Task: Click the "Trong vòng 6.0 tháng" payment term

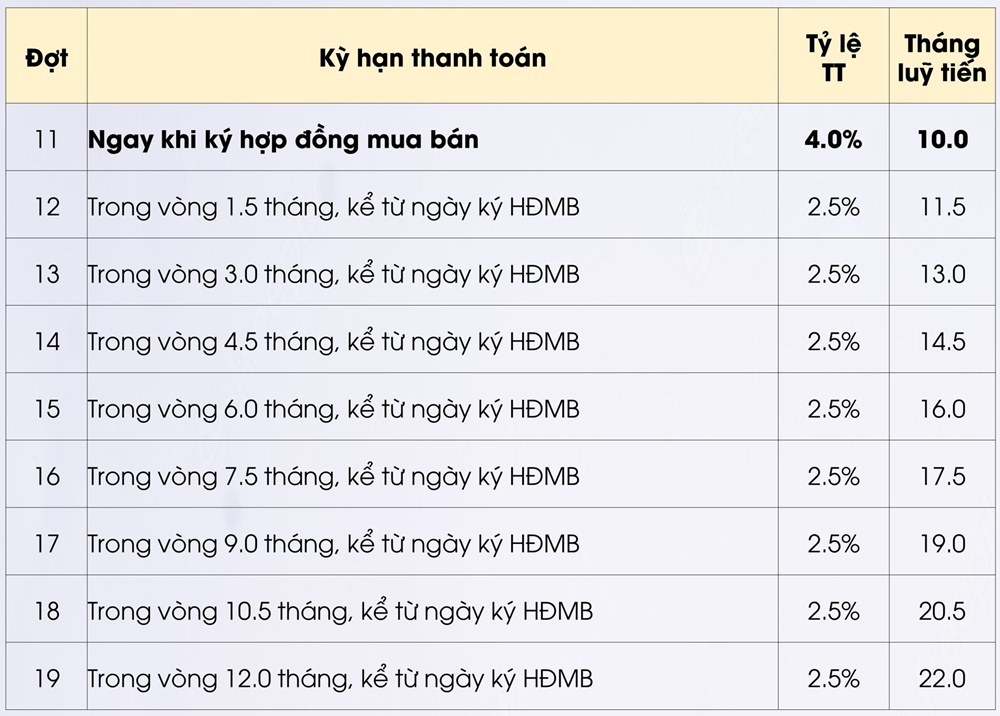Action: point(333,409)
